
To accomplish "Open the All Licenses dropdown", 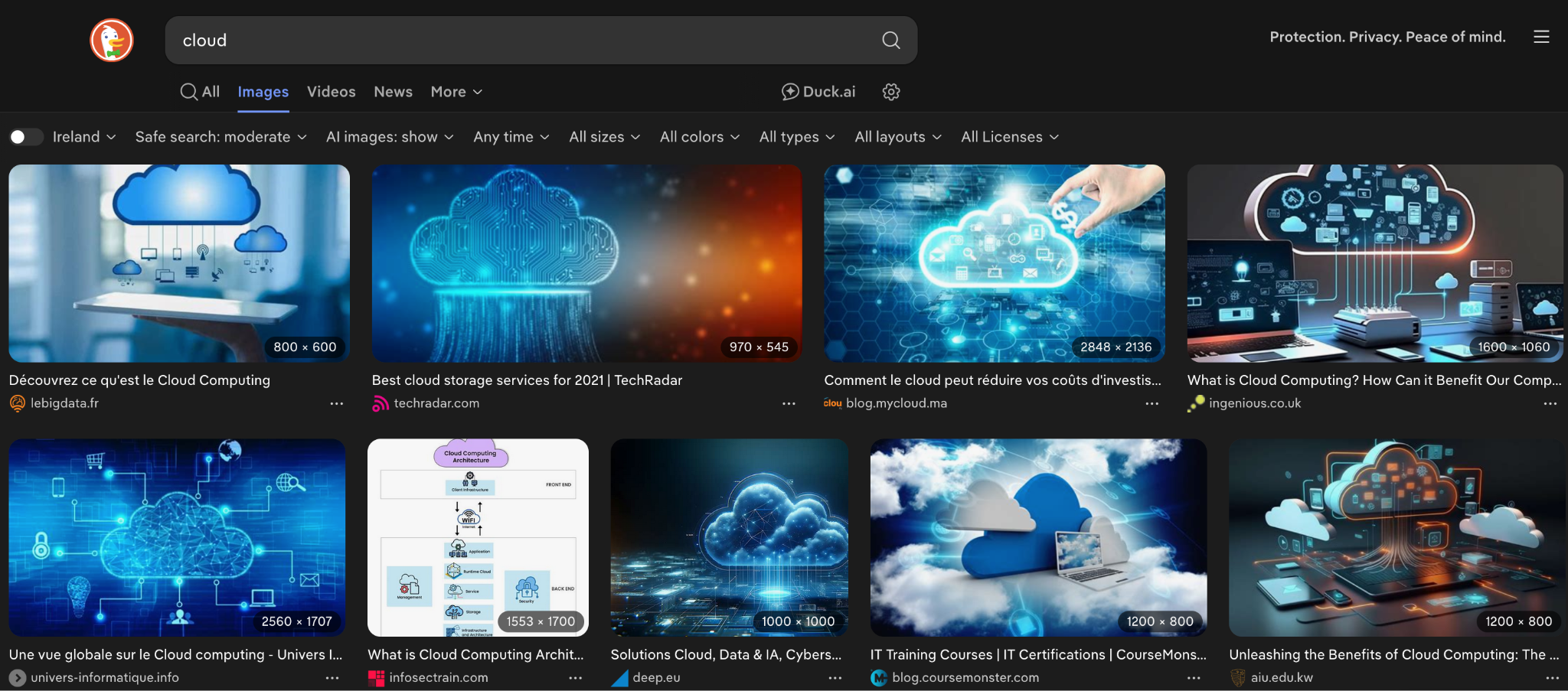I will pyautogui.click(x=1009, y=137).
